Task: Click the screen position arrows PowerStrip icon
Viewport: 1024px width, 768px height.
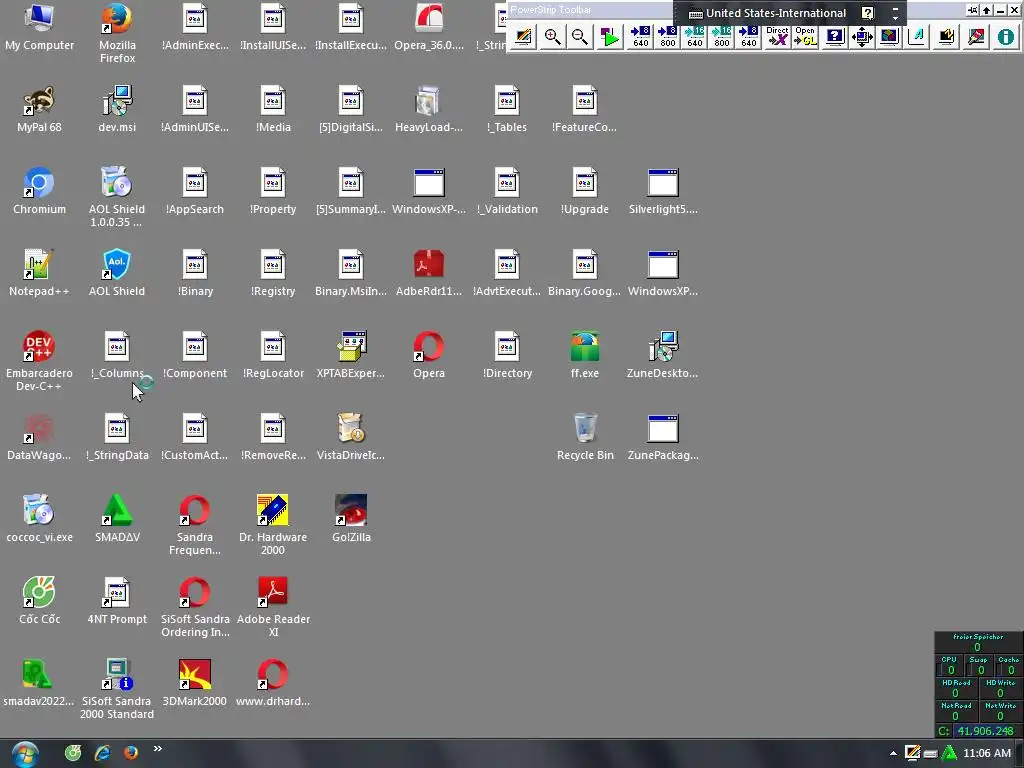Action: pos(862,37)
